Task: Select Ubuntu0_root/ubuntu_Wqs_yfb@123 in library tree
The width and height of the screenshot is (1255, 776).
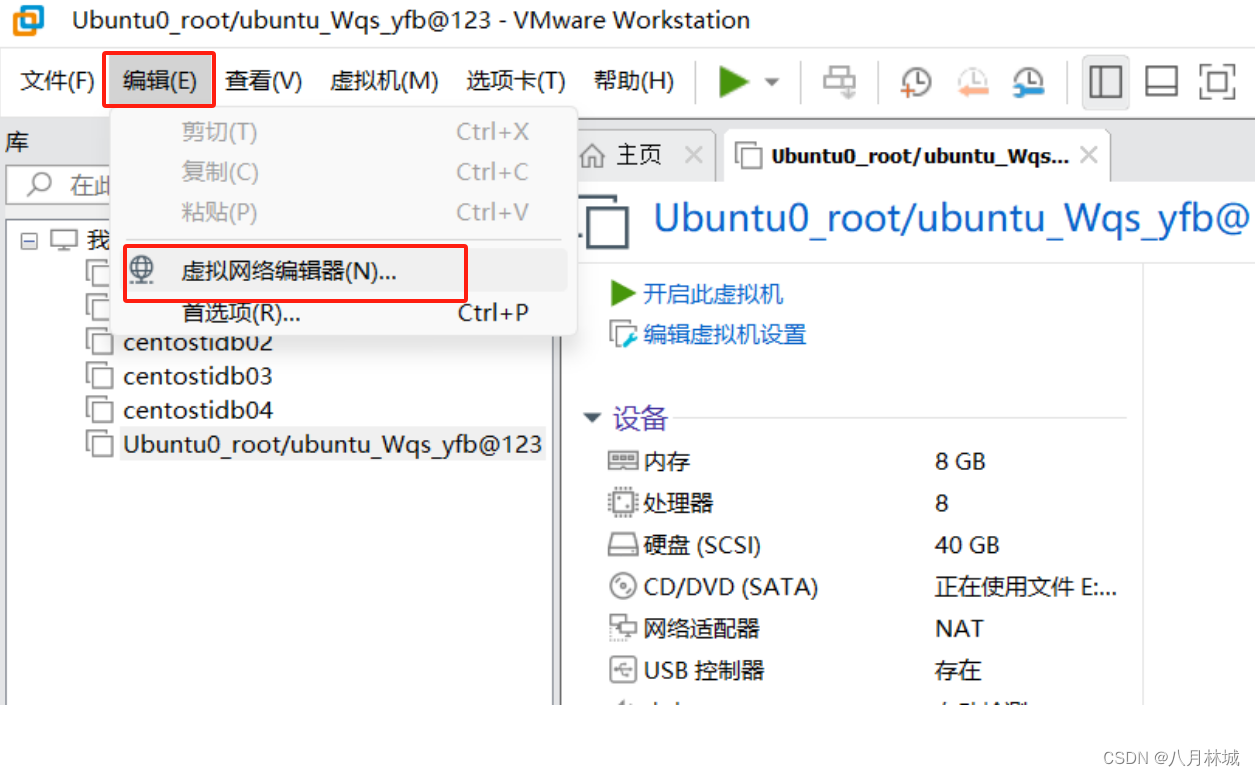Action: 332,444
